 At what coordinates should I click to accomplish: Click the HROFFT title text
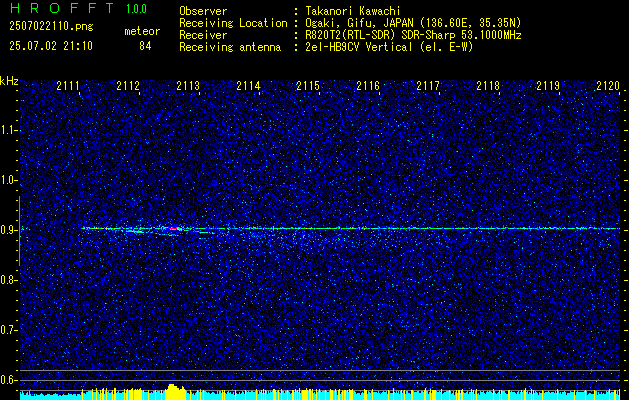point(62,8)
